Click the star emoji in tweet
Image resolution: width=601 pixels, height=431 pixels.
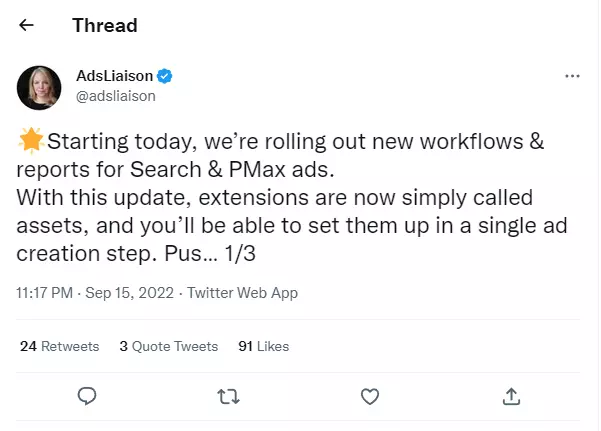point(31,140)
